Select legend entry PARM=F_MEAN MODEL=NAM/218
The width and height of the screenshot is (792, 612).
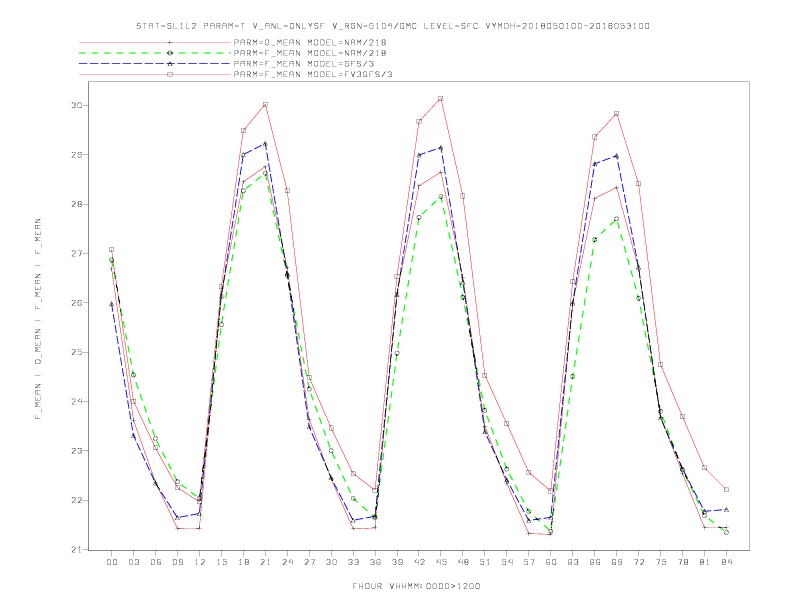310,53
